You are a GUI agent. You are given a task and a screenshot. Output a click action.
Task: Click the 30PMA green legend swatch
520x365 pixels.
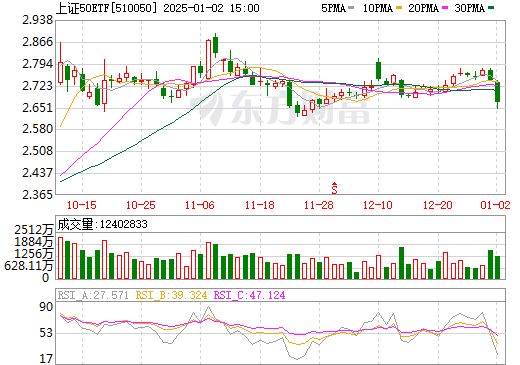(x=491, y=8)
